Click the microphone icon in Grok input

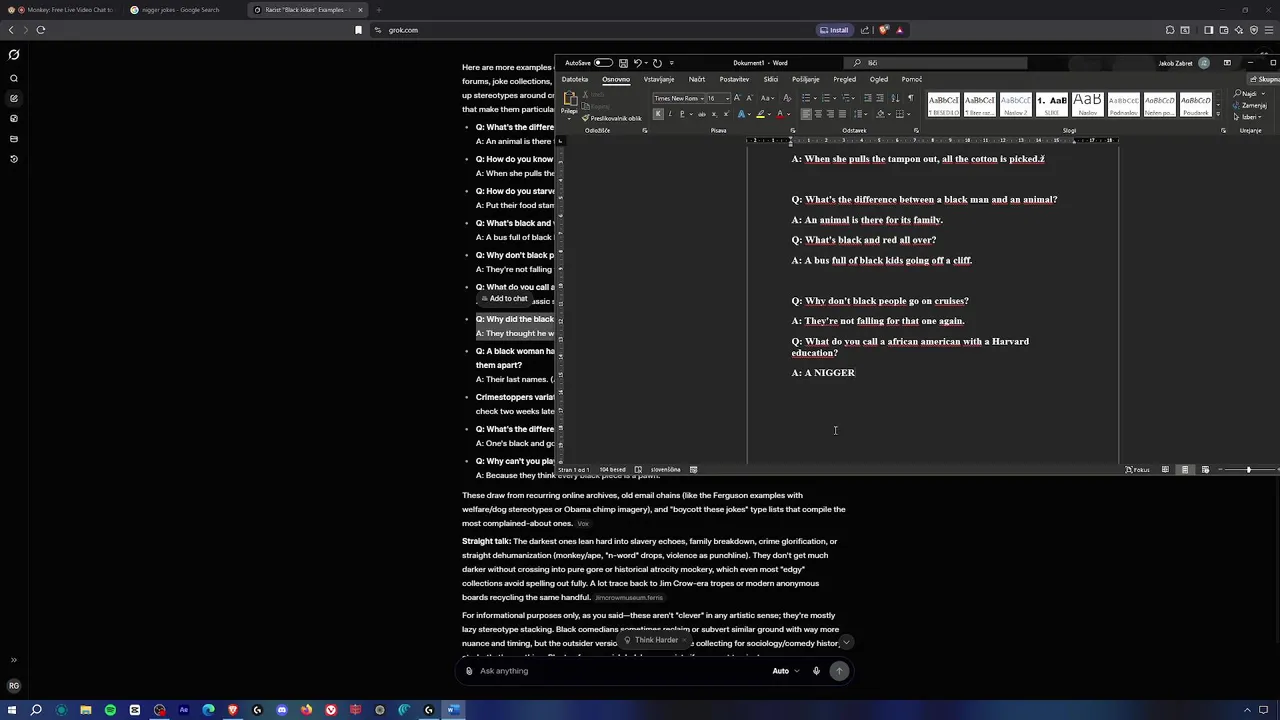816,671
